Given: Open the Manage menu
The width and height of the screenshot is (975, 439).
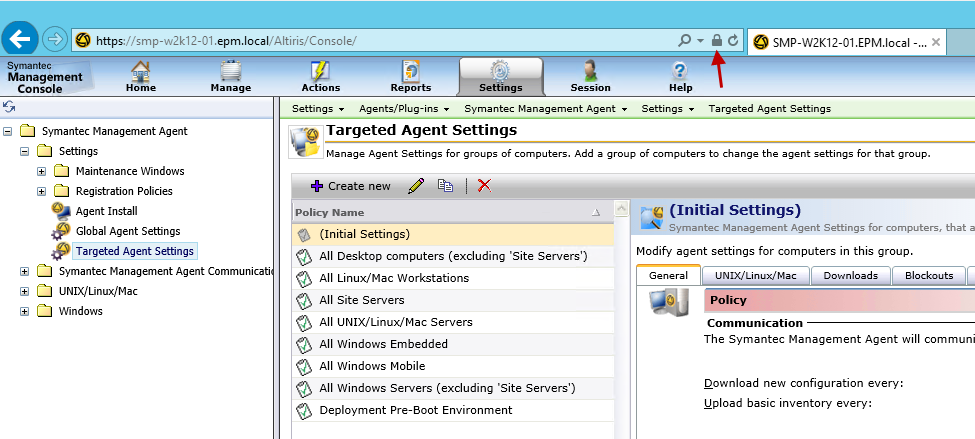Looking at the screenshot, I should coord(231,77).
